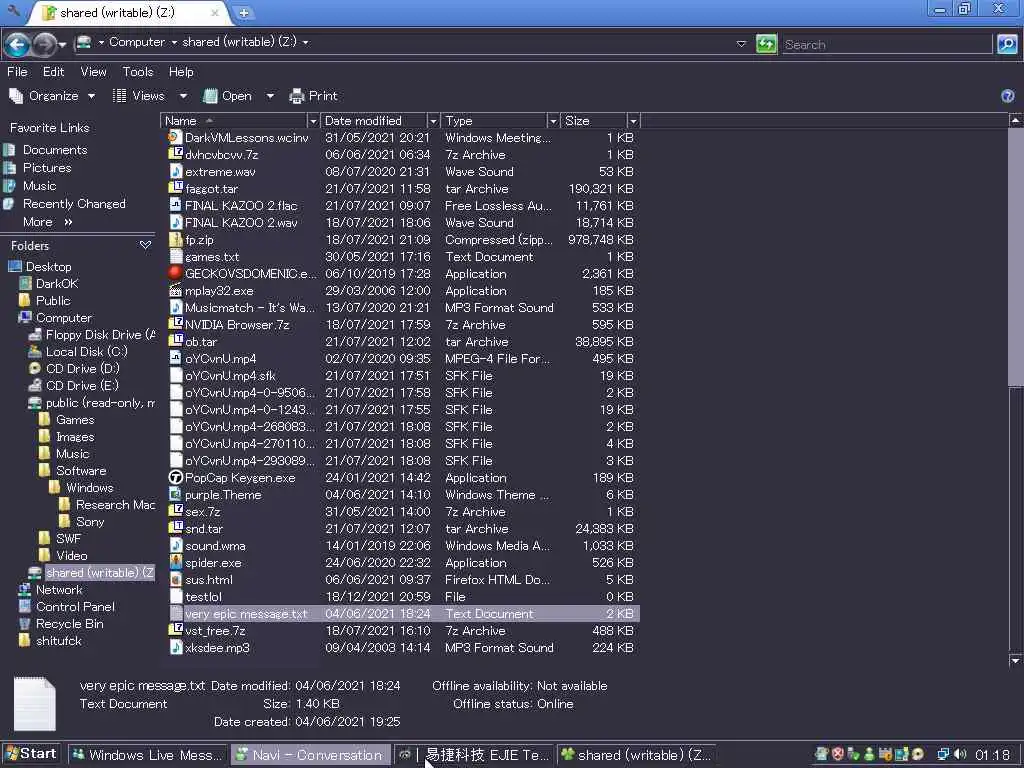Select the shared (writable) (Z:) tab
Image resolution: width=1024 pixels, height=768 pixels.
click(129, 12)
